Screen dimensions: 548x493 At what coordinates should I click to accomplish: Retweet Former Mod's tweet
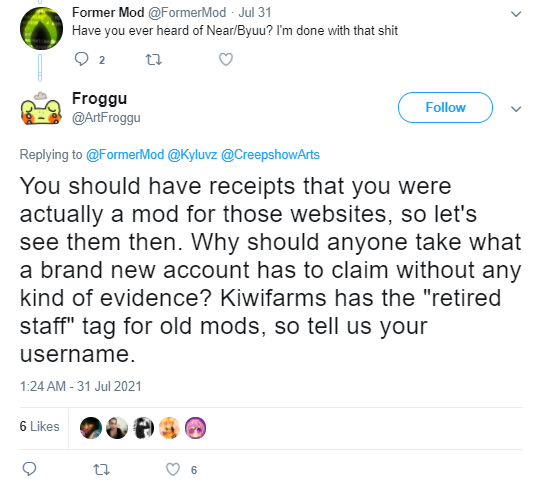pyautogui.click(x=153, y=60)
